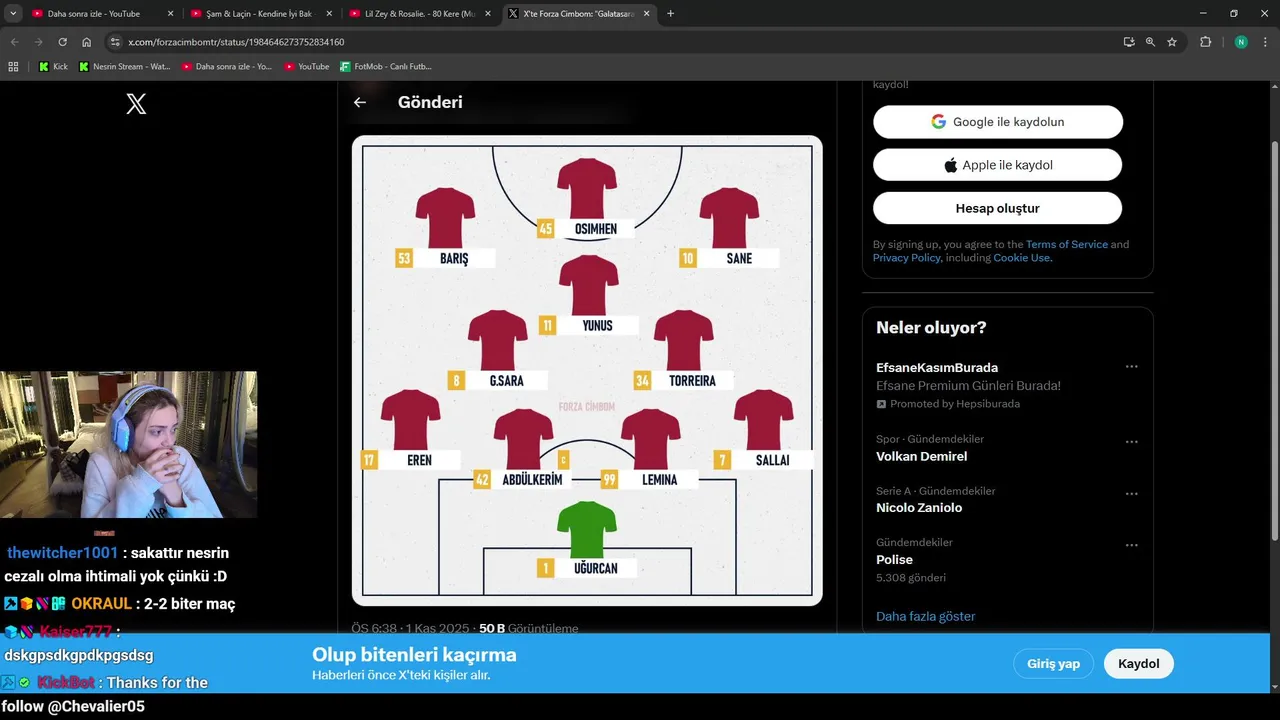Screen dimensions: 1280x720
Task: Click OKRAUL username in chat
Action: click(x=102, y=604)
